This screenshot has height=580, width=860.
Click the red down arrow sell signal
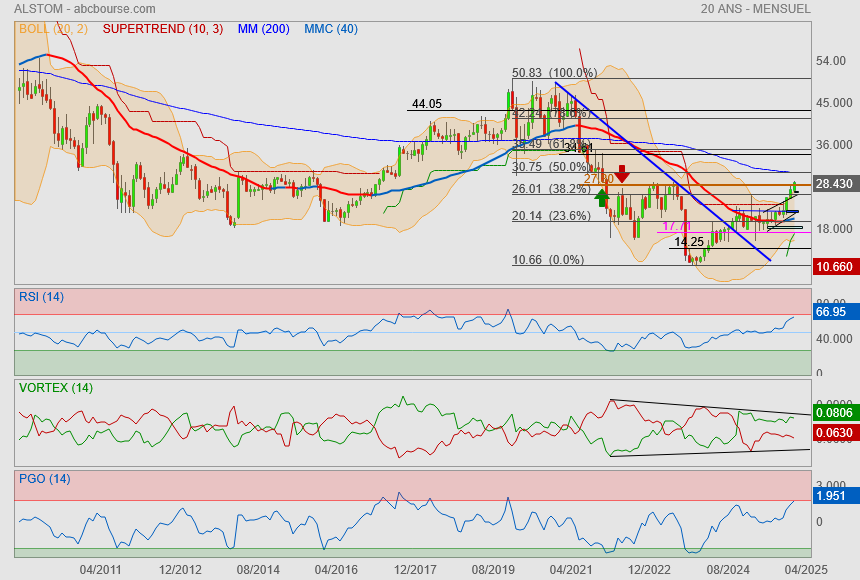click(x=622, y=173)
